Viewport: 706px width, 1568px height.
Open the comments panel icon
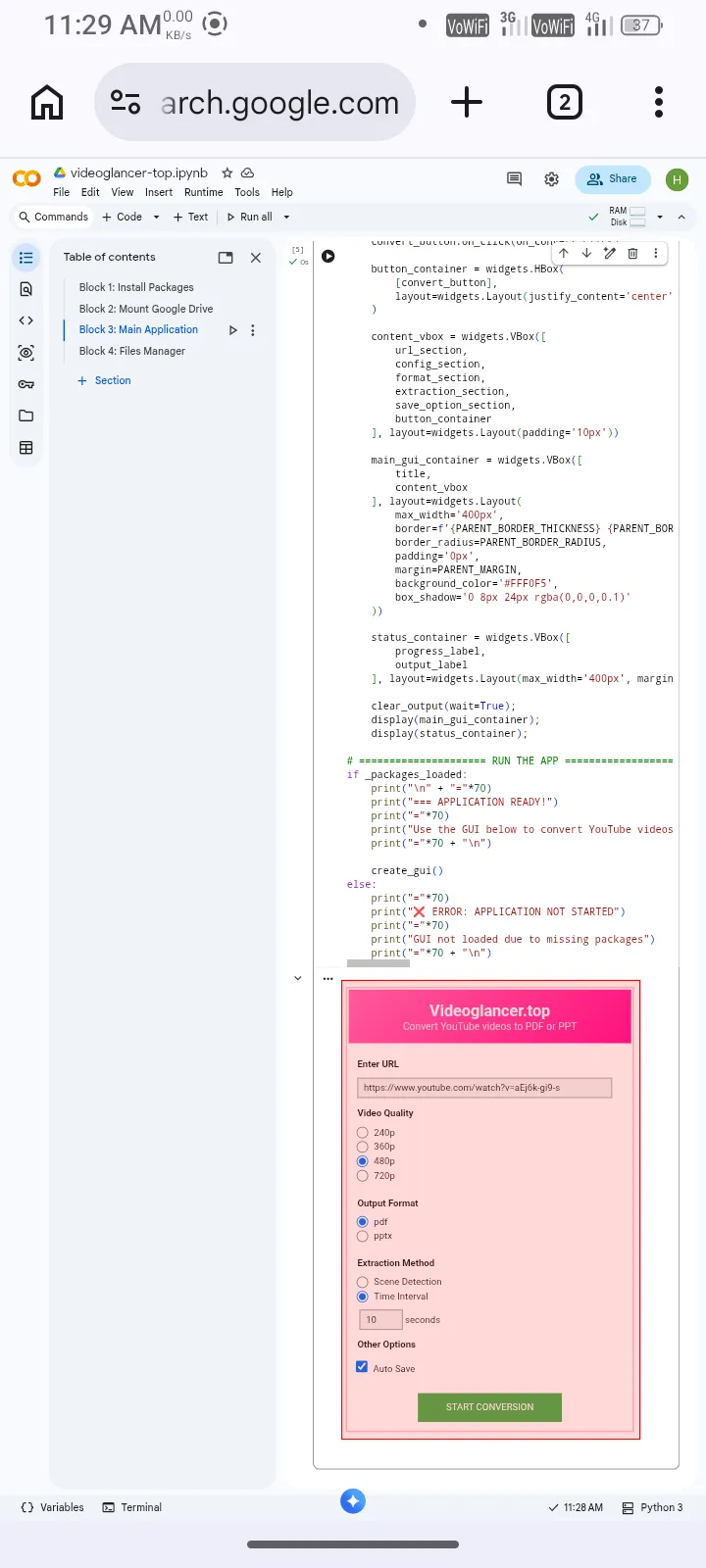click(514, 178)
